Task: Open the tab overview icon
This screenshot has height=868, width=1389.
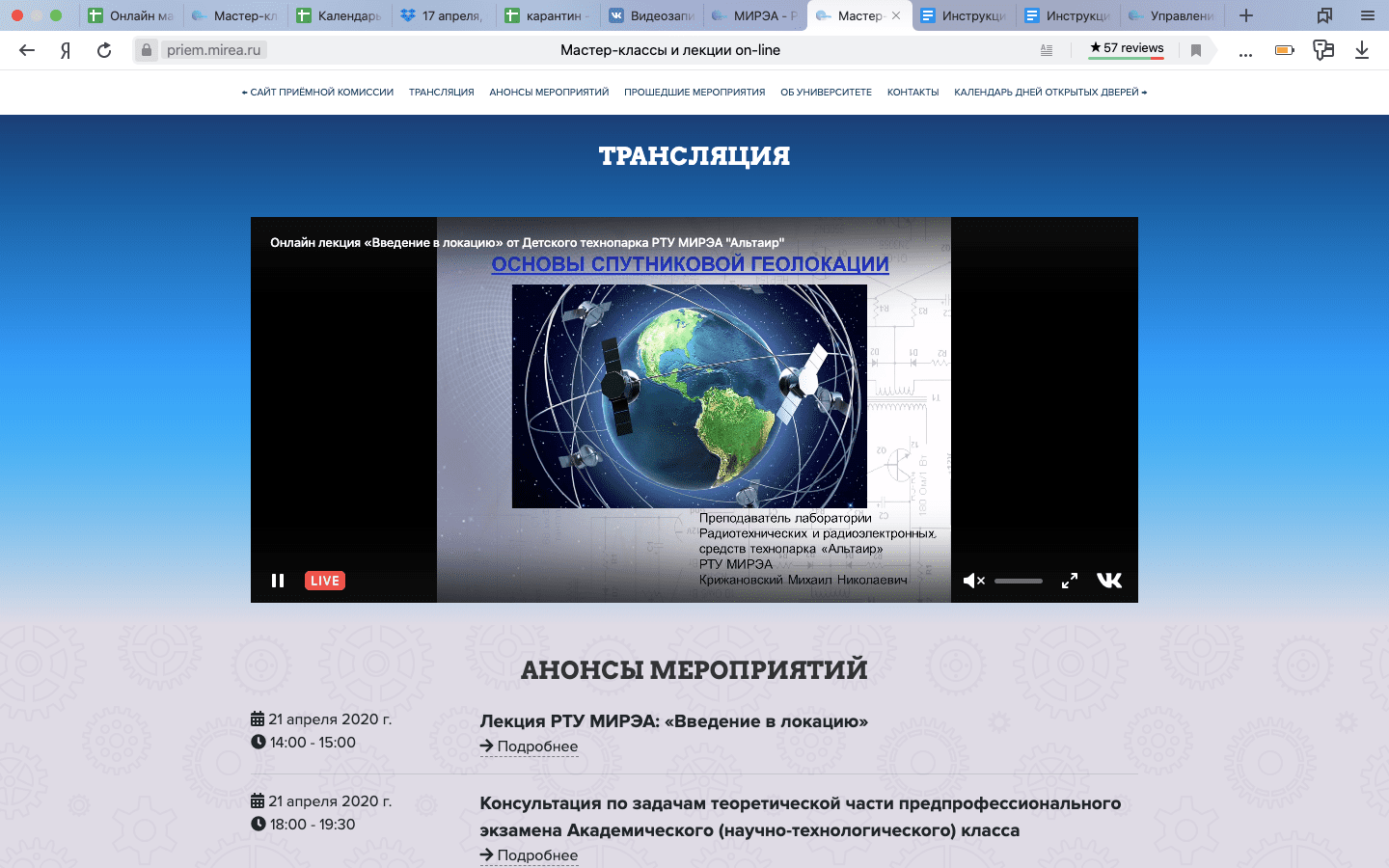Action: [x=1324, y=15]
